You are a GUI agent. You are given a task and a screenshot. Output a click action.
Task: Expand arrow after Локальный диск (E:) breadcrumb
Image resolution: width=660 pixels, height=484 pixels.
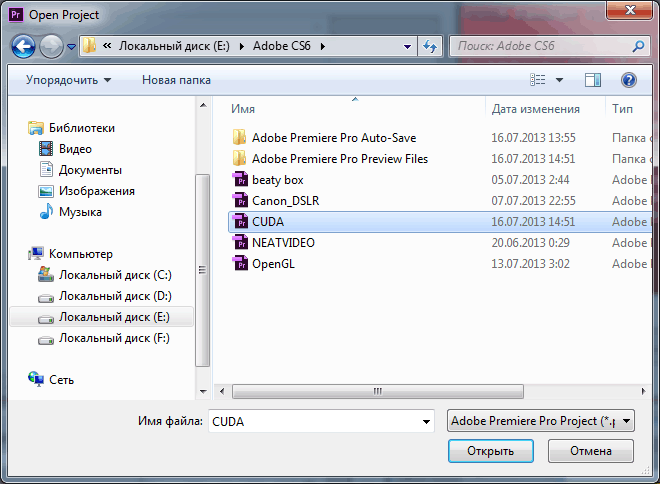coord(242,46)
